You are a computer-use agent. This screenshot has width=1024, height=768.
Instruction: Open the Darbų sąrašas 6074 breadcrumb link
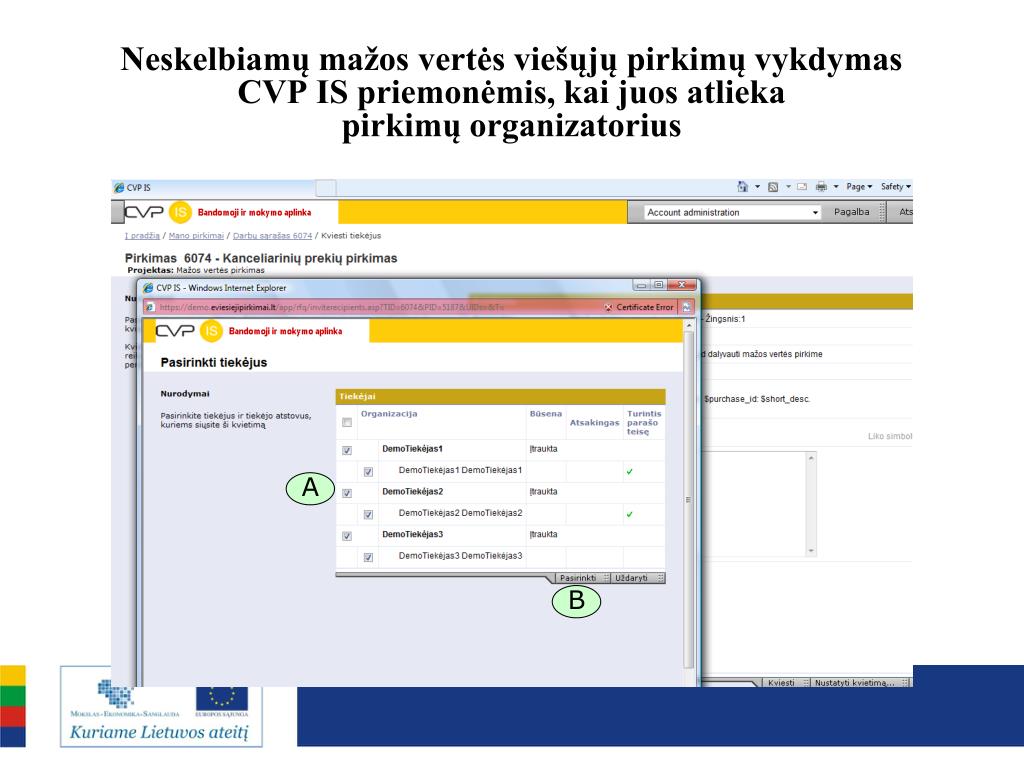pyautogui.click(x=272, y=236)
